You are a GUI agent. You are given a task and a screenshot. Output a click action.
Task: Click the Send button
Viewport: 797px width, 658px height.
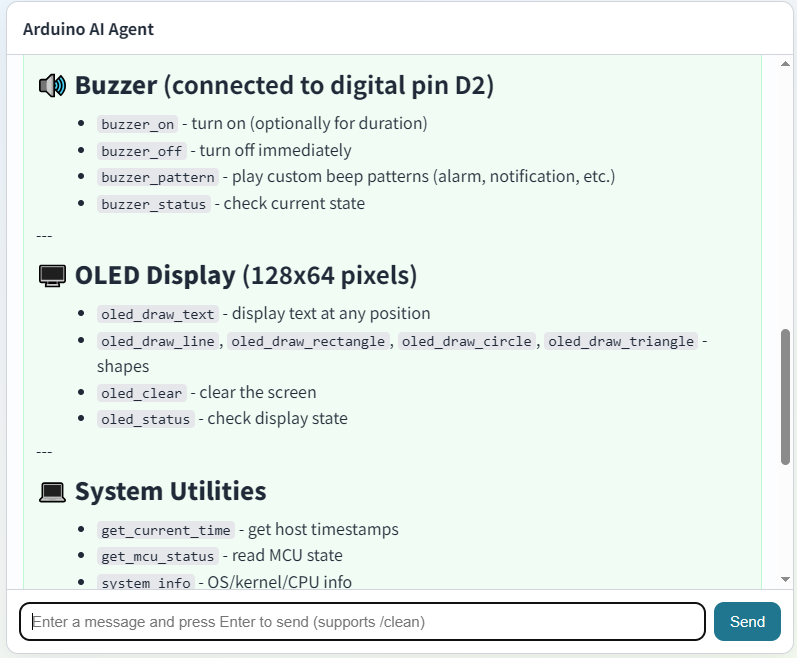tap(747, 621)
